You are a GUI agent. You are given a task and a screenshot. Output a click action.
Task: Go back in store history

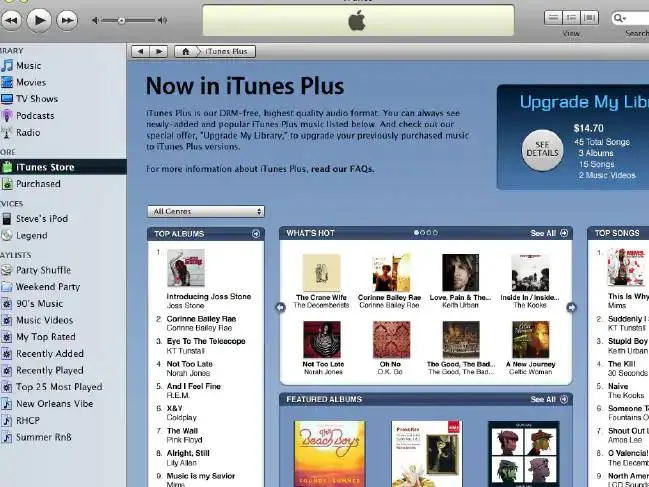point(140,51)
